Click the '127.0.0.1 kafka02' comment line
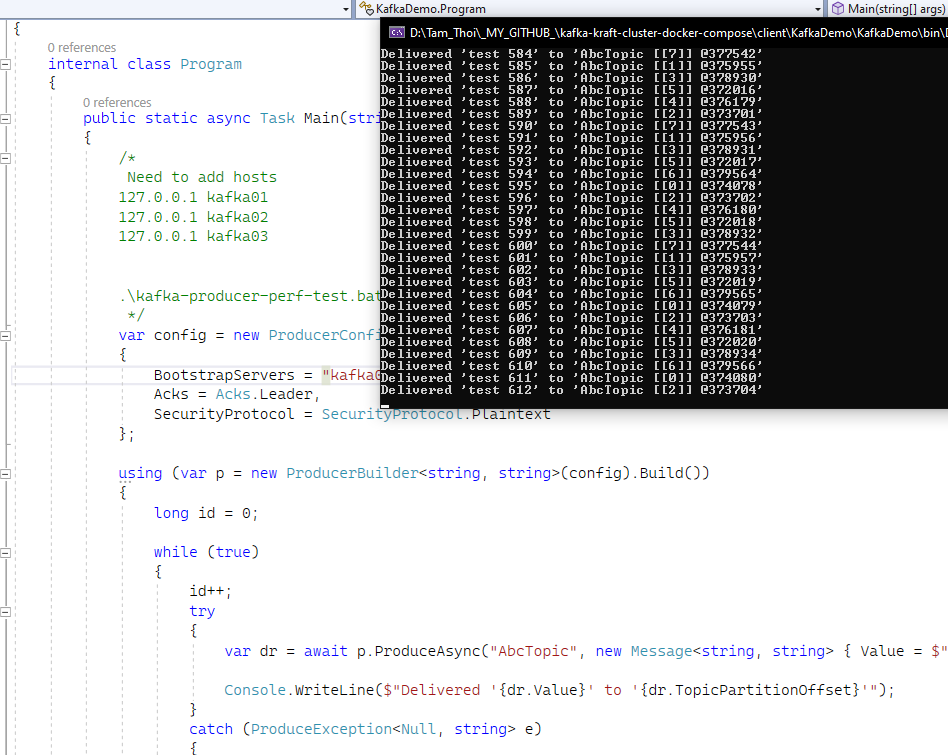Viewport: 948px width, 755px height. click(x=193, y=217)
